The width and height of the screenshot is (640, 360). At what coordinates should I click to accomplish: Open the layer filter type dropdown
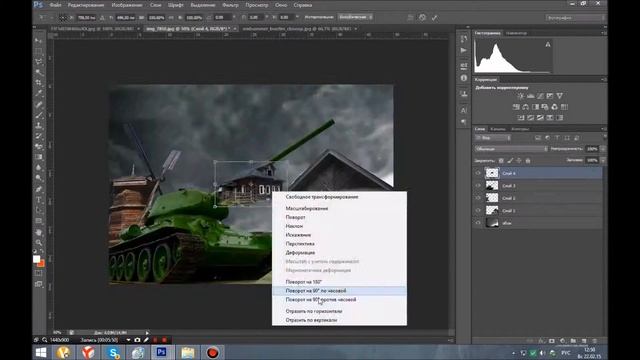coord(493,138)
